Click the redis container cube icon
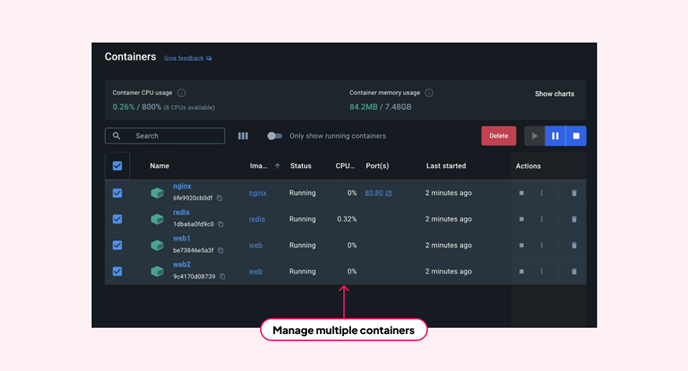This screenshot has height=371, width=688. click(157, 219)
